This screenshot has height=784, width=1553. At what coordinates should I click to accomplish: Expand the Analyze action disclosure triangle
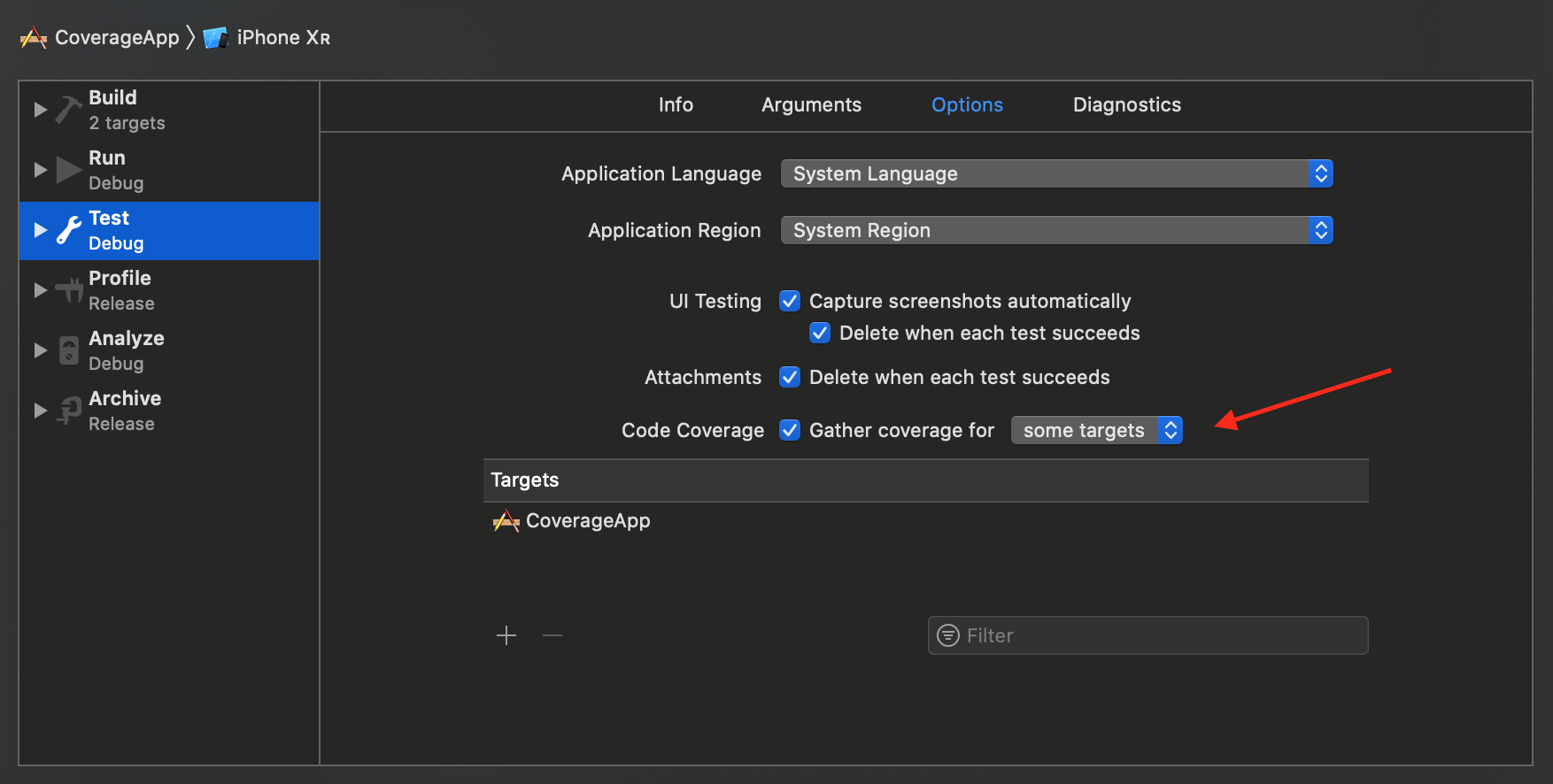pyautogui.click(x=40, y=350)
